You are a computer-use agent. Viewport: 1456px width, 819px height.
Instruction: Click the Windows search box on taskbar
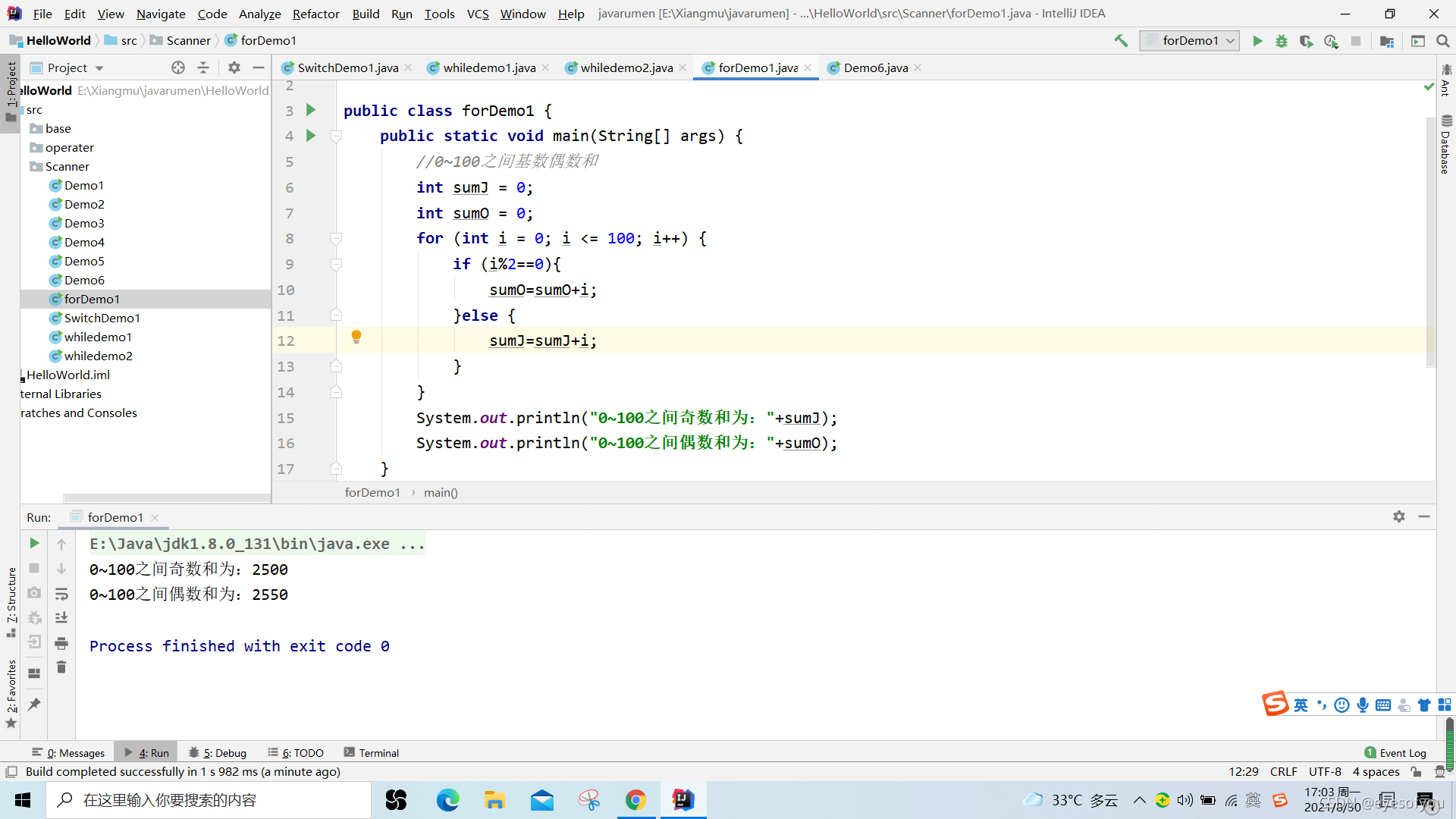coord(209,800)
